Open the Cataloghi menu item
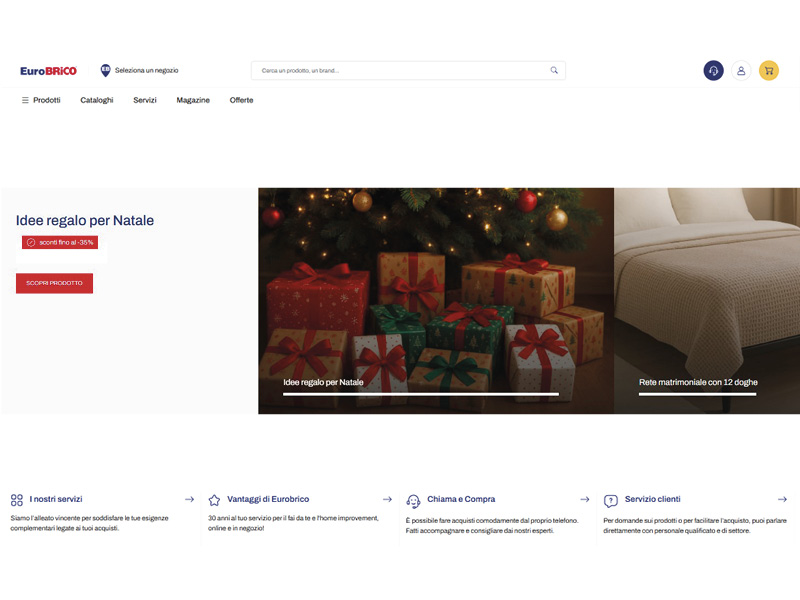The height and width of the screenshot is (600, 800). (97, 100)
